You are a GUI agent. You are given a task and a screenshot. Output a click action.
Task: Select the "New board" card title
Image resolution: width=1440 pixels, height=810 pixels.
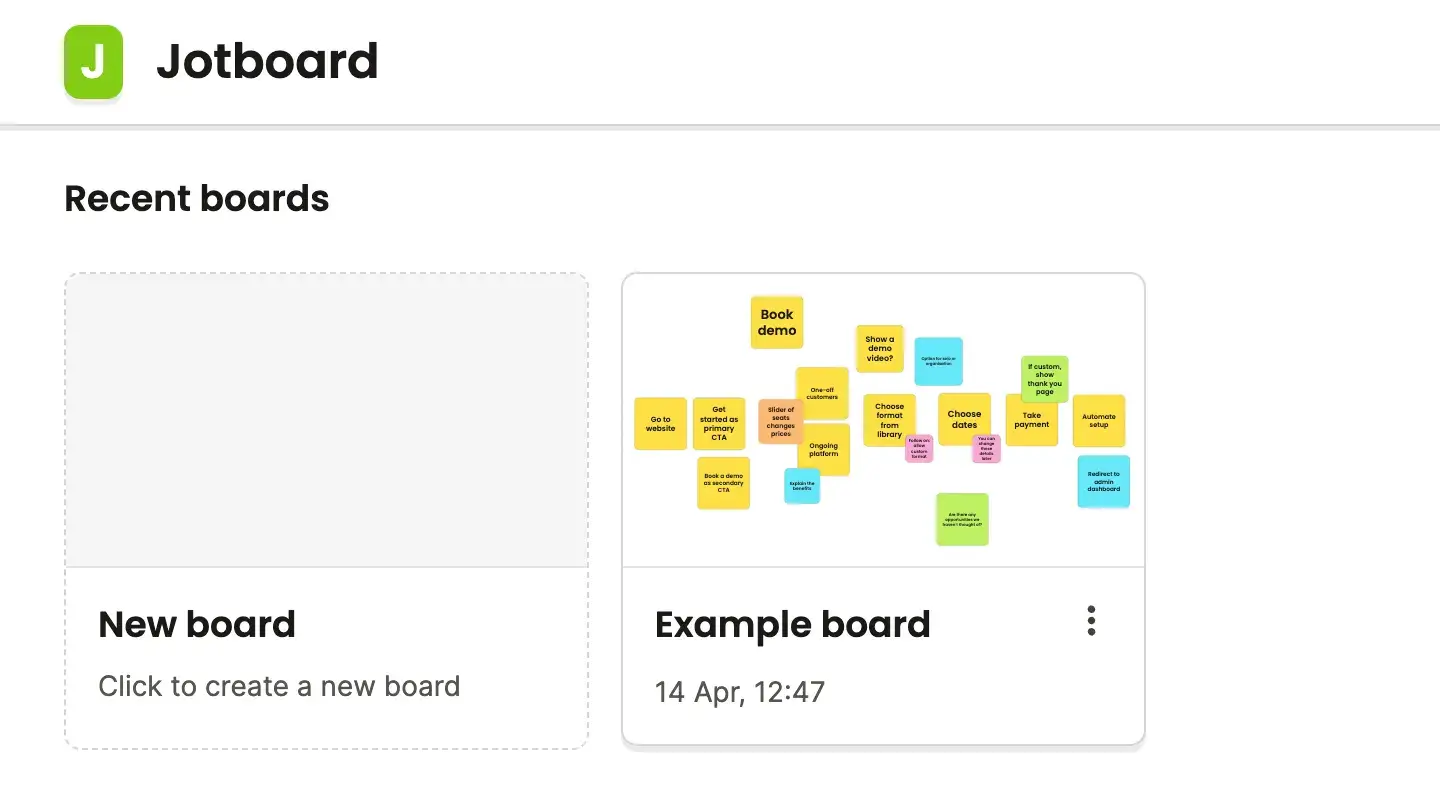coord(197,625)
